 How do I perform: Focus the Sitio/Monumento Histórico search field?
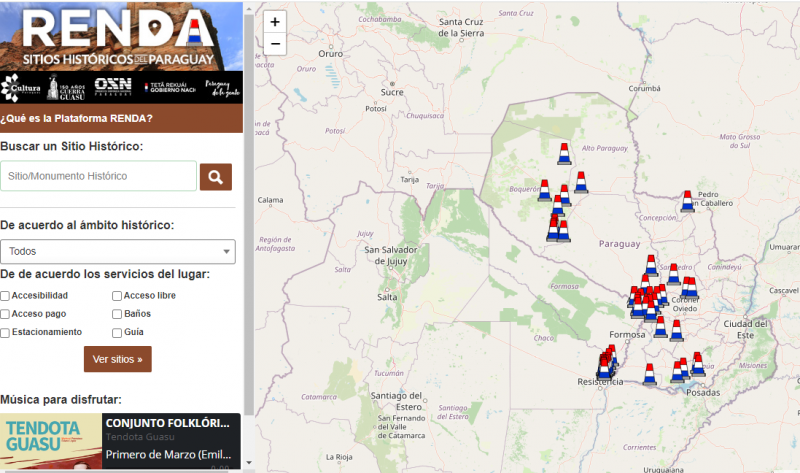98,176
